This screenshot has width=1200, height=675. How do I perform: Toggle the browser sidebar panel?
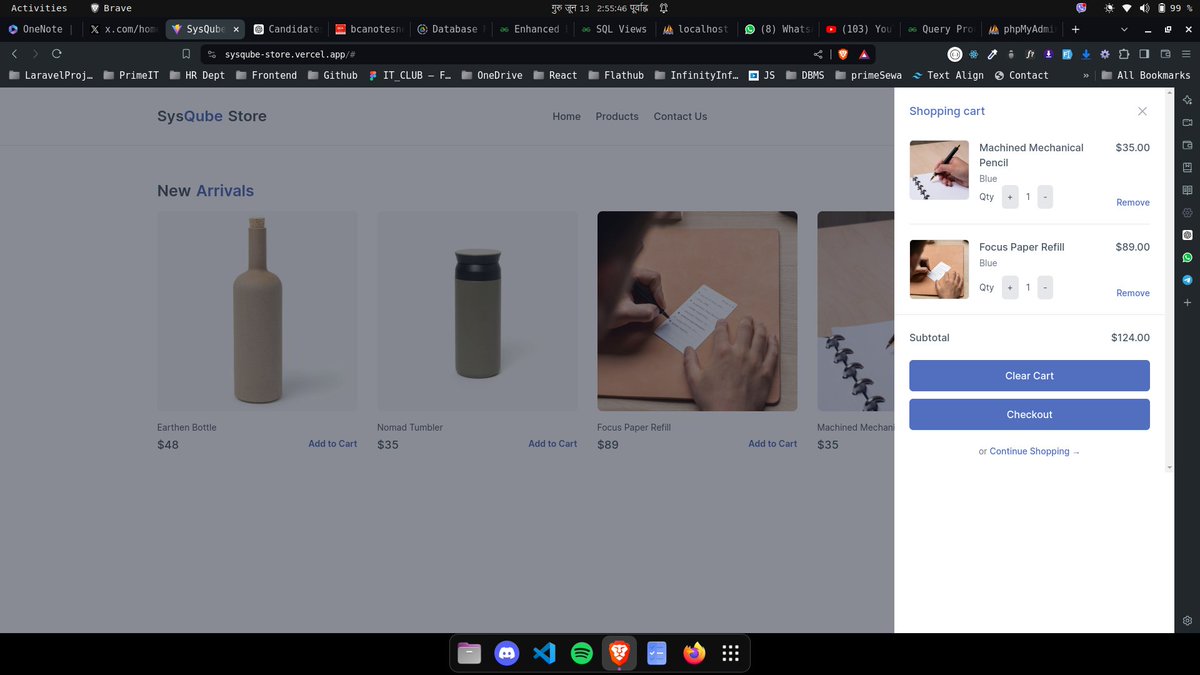(x=1144, y=54)
